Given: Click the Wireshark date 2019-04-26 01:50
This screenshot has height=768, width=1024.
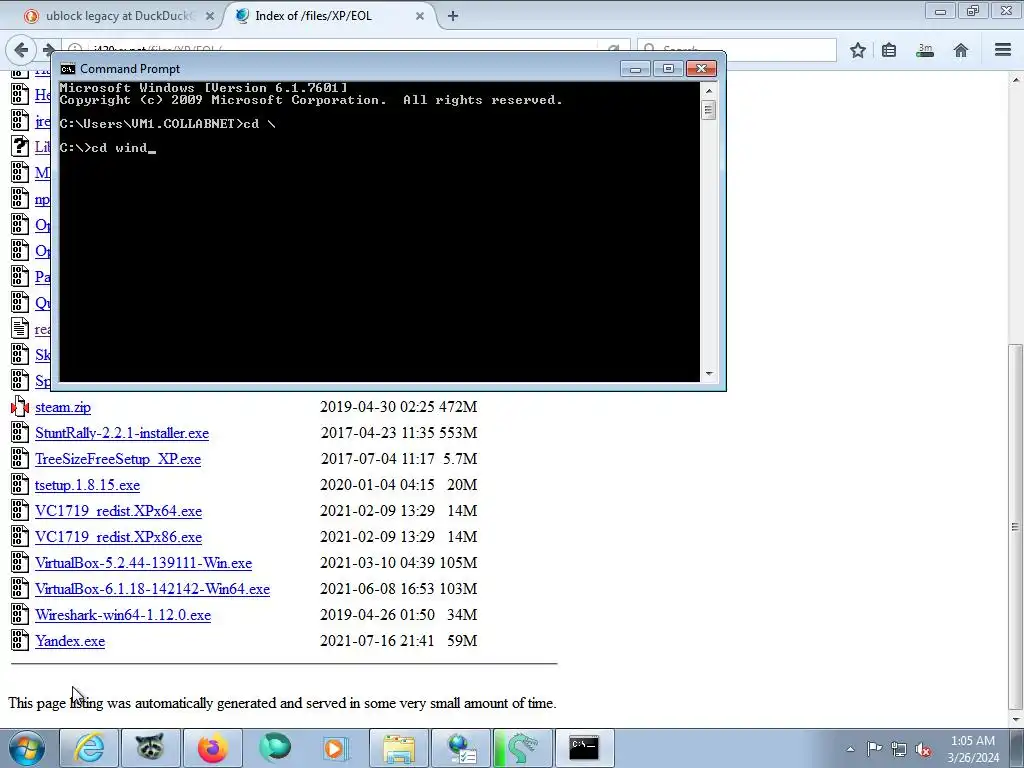Looking at the screenshot, I should (377, 615).
